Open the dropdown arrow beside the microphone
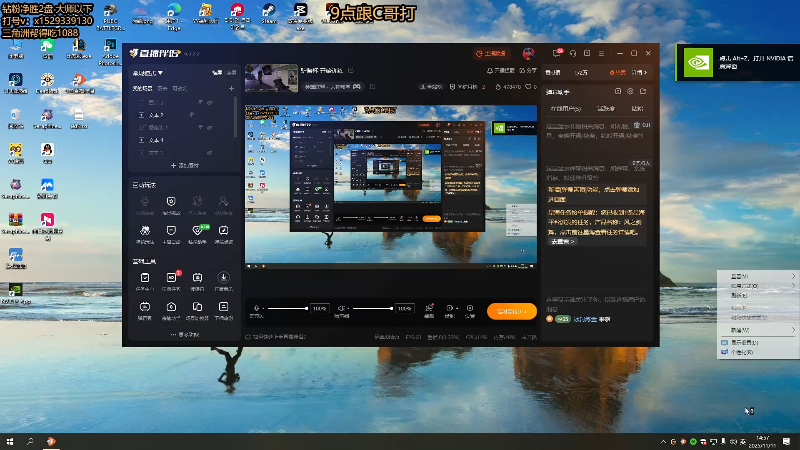This screenshot has width=800, height=450. click(263, 309)
